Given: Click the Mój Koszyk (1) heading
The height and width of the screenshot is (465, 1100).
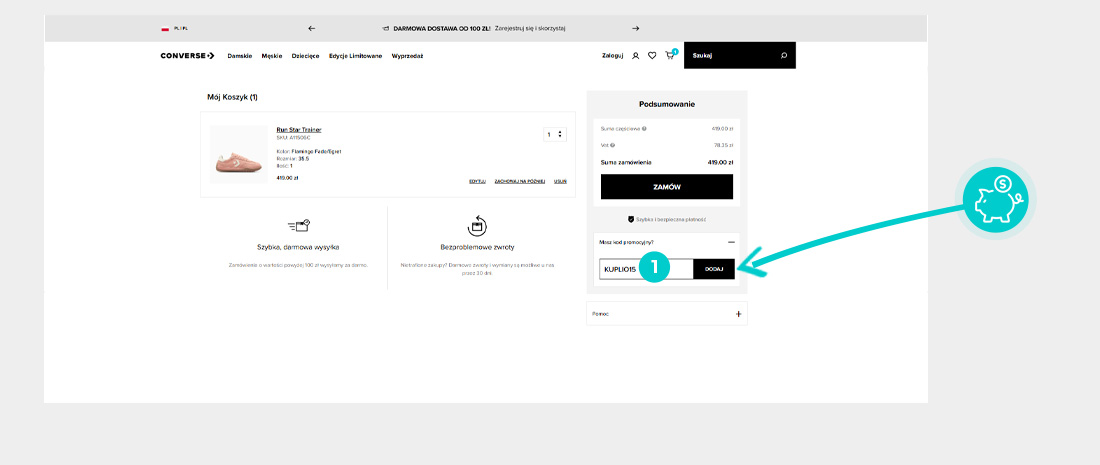Looking at the screenshot, I should 232,97.
